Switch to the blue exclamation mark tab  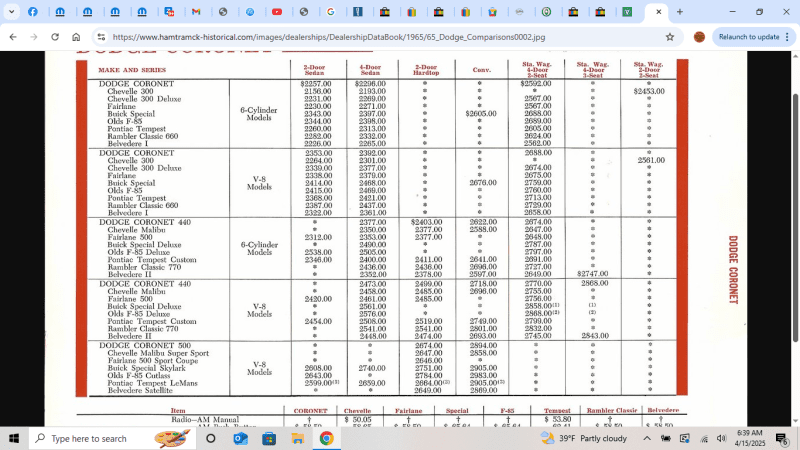click(358, 12)
